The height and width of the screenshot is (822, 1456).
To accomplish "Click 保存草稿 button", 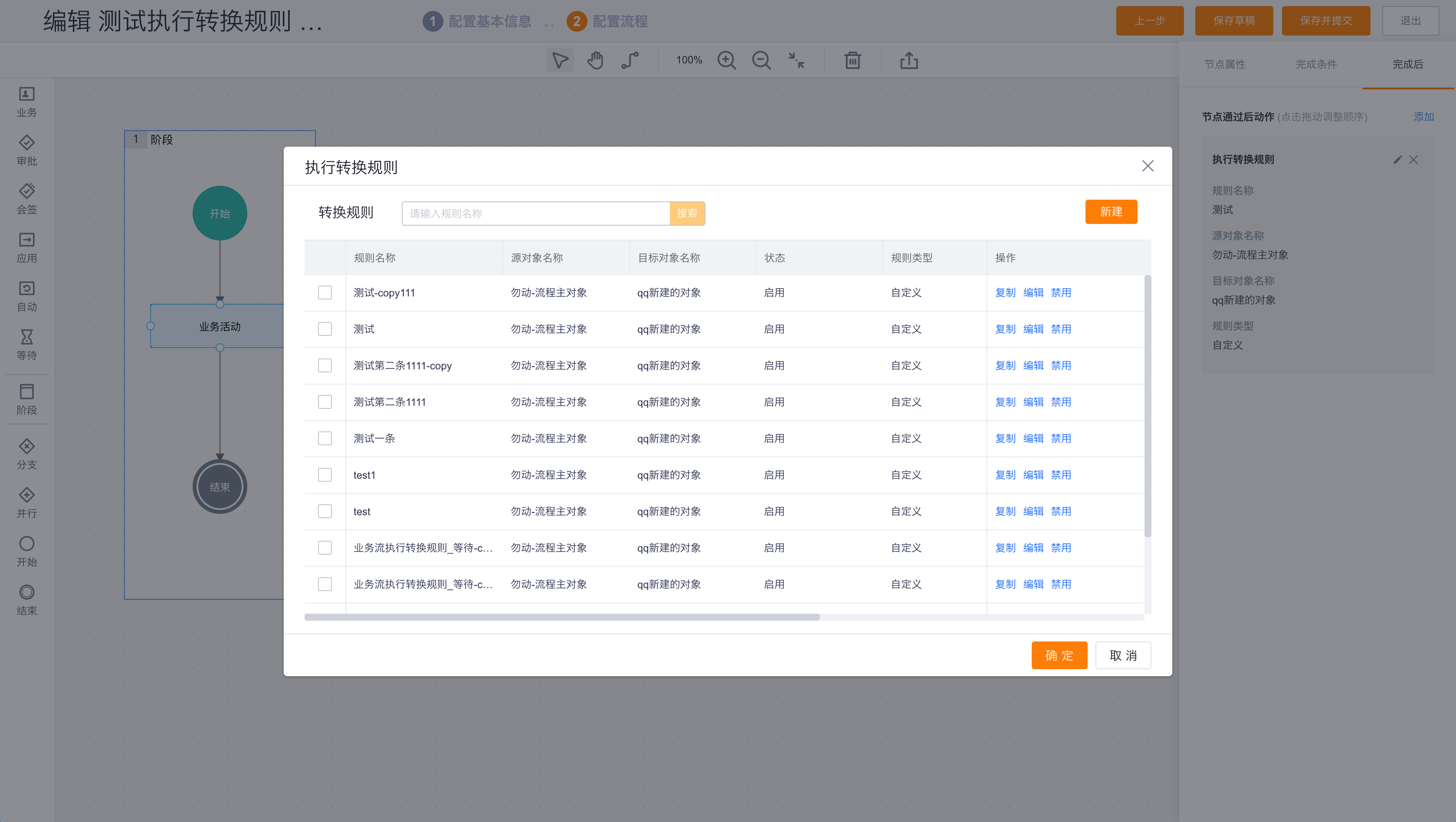I will click(x=1234, y=21).
